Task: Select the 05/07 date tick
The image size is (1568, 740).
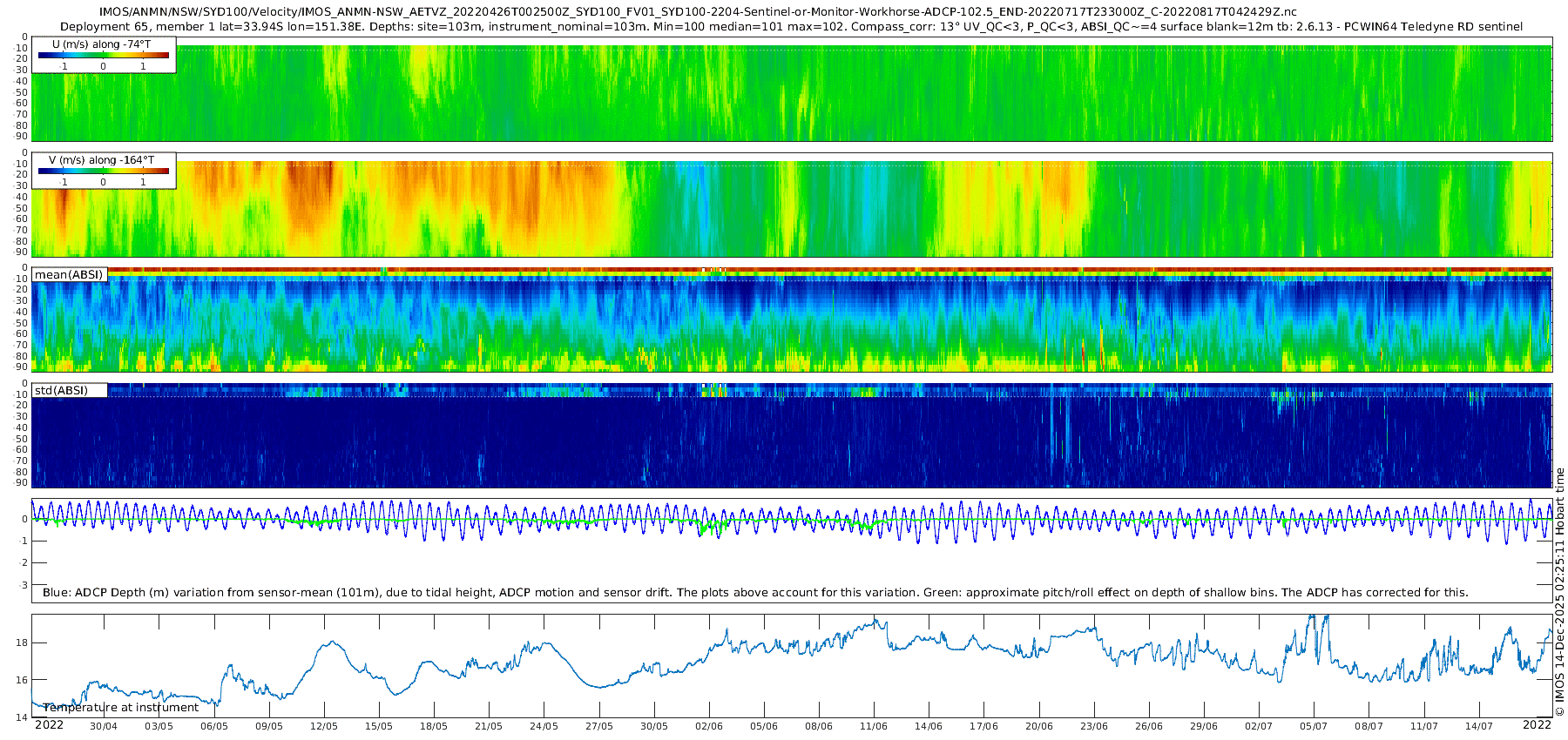Action: (1314, 726)
